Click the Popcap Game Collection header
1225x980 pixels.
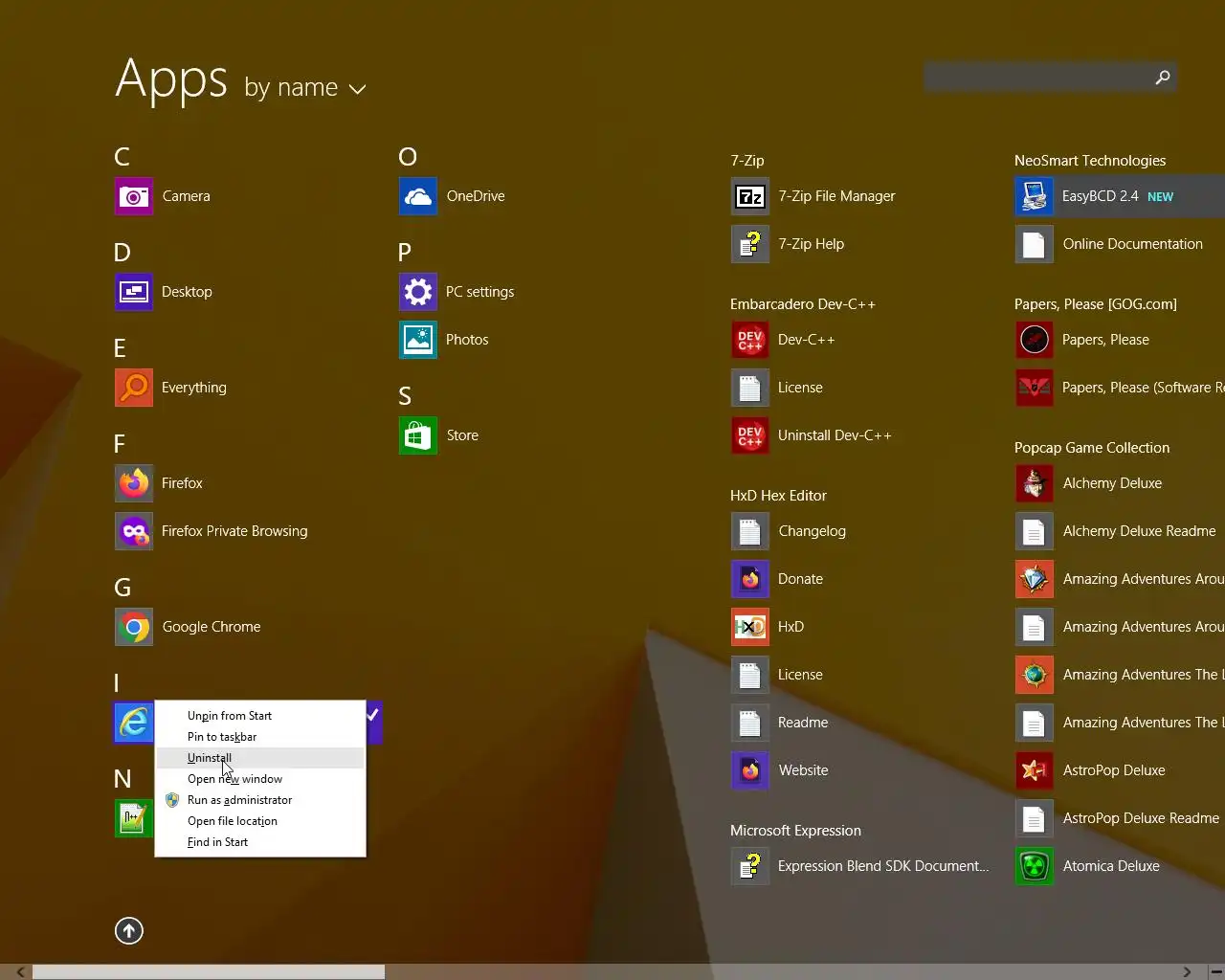(1092, 448)
